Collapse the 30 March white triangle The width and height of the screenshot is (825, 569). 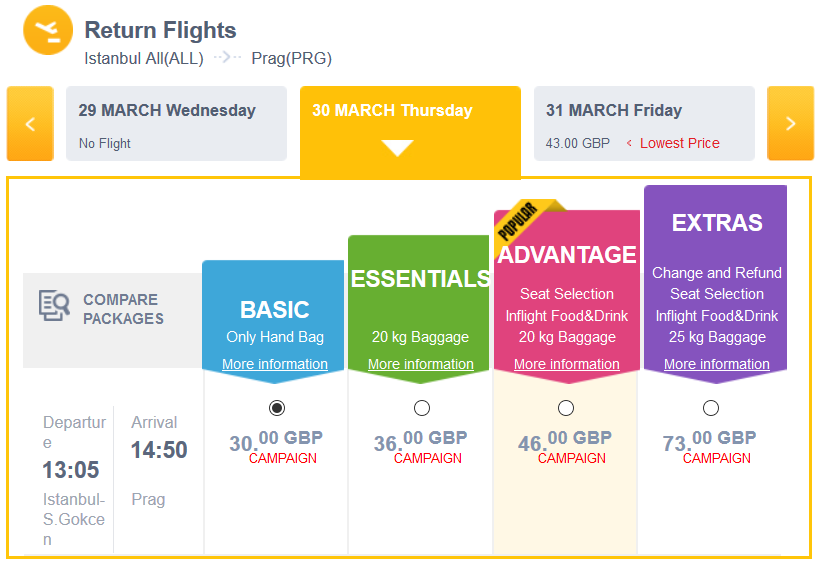[x=397, y=148]
